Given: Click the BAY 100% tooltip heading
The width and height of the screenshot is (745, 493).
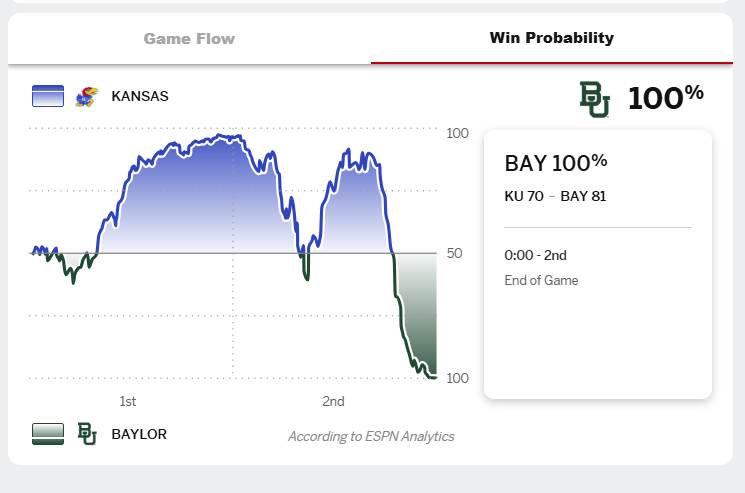Looking at the screenshot, I should tap(556, 163).
